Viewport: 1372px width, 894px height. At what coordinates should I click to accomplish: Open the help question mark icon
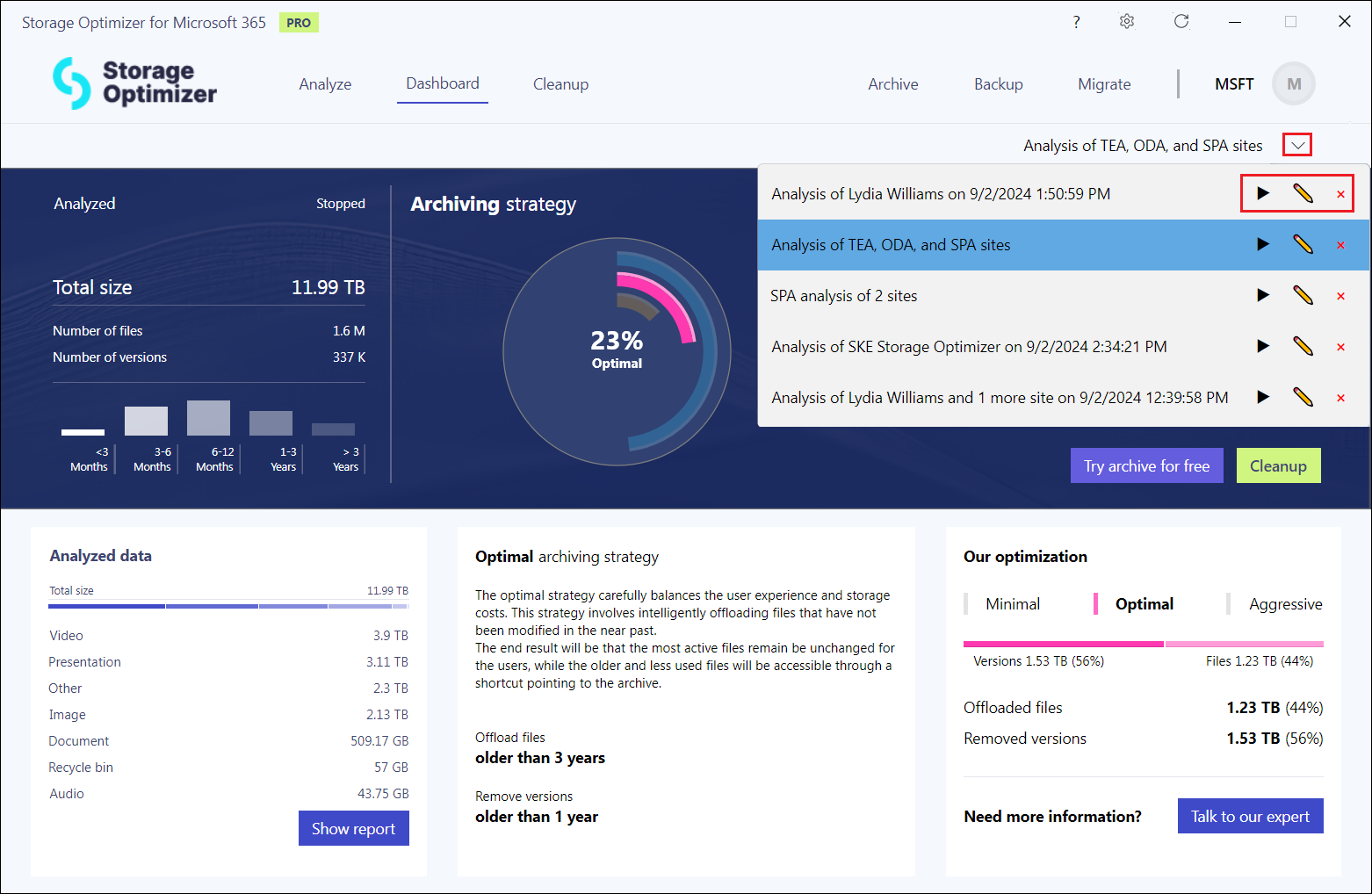coord(1076,22)
